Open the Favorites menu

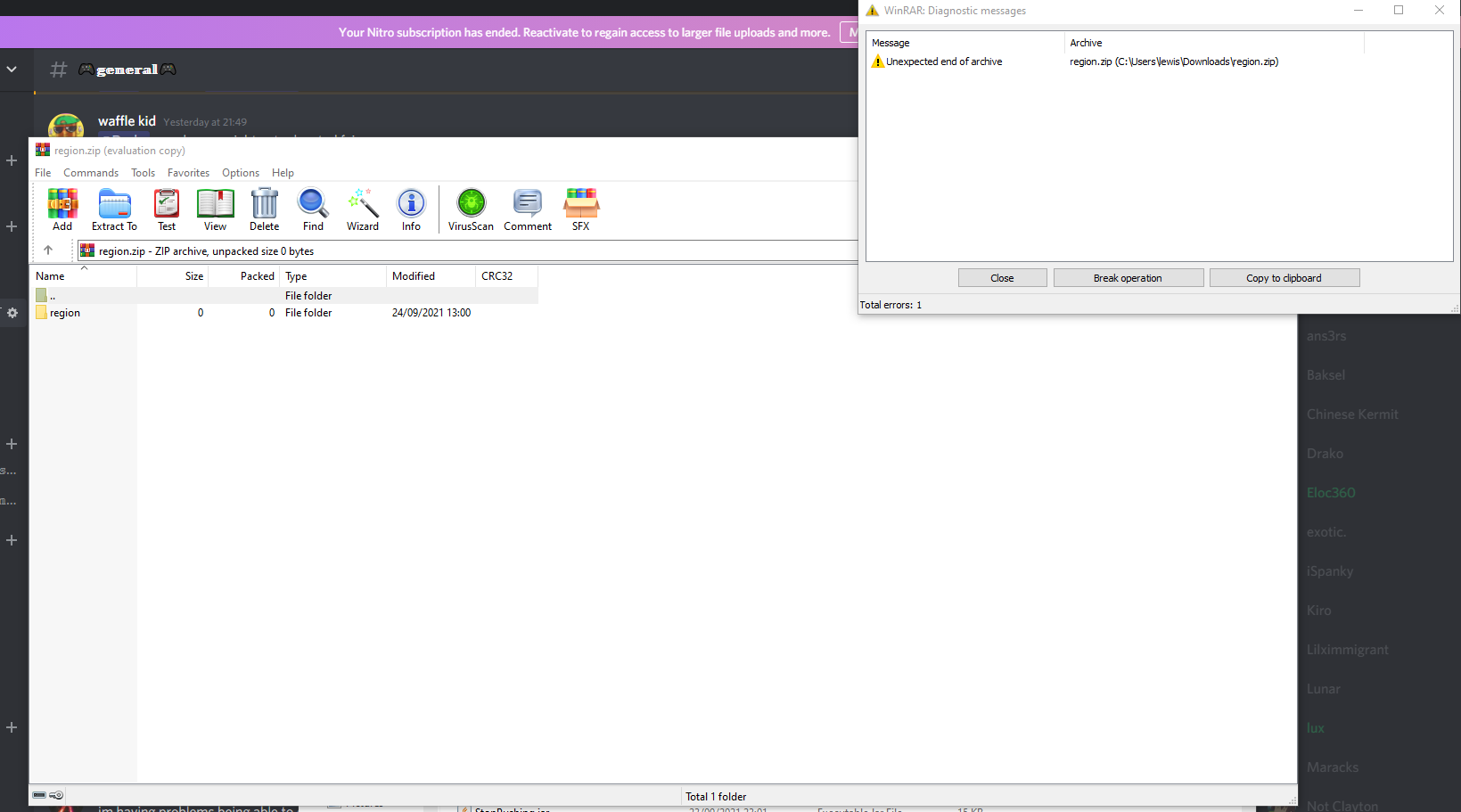[188, 173]
